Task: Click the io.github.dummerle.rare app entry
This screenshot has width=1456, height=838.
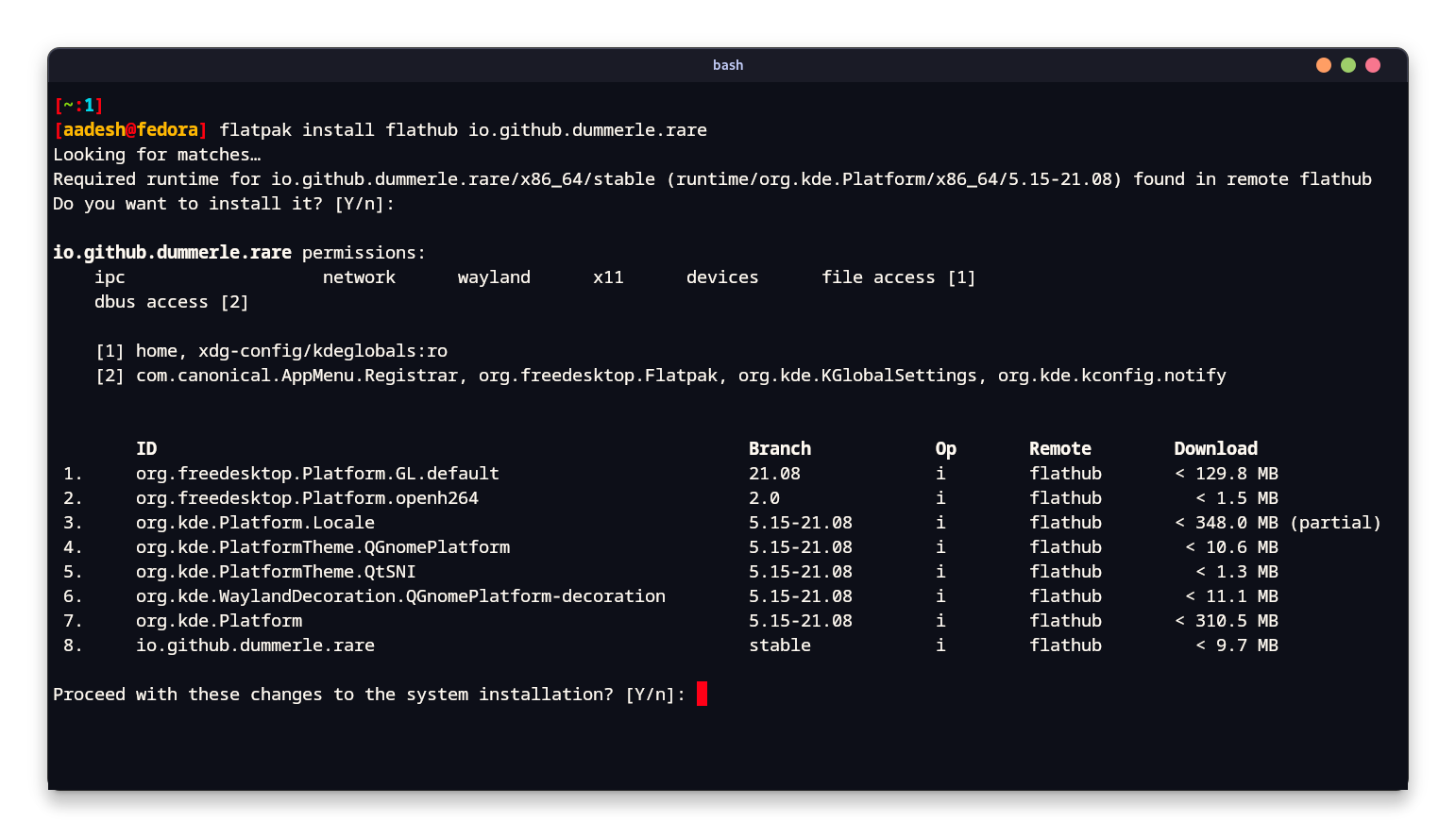Action: point(255,645)
